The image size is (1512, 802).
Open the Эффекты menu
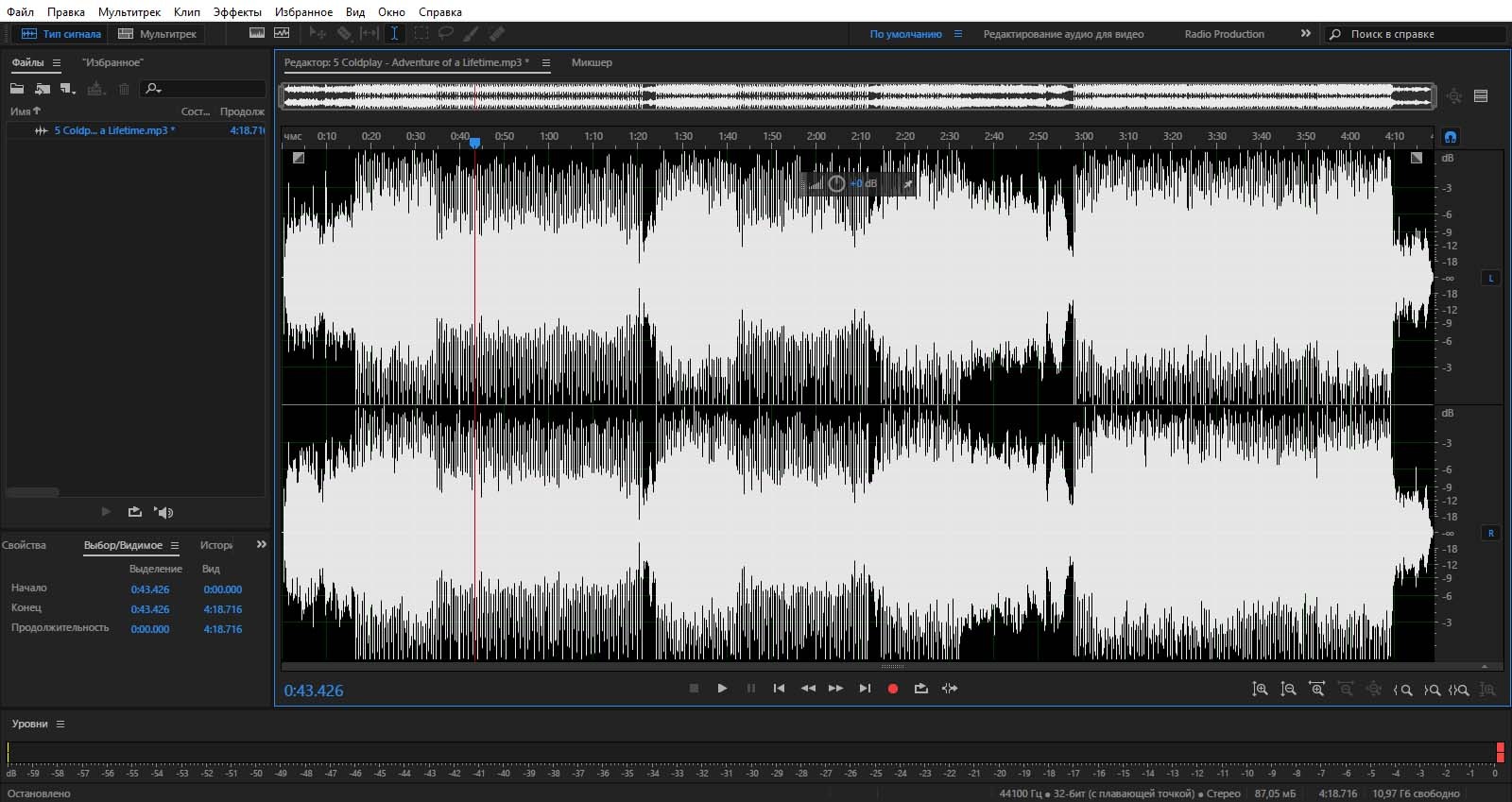point(237,12)
